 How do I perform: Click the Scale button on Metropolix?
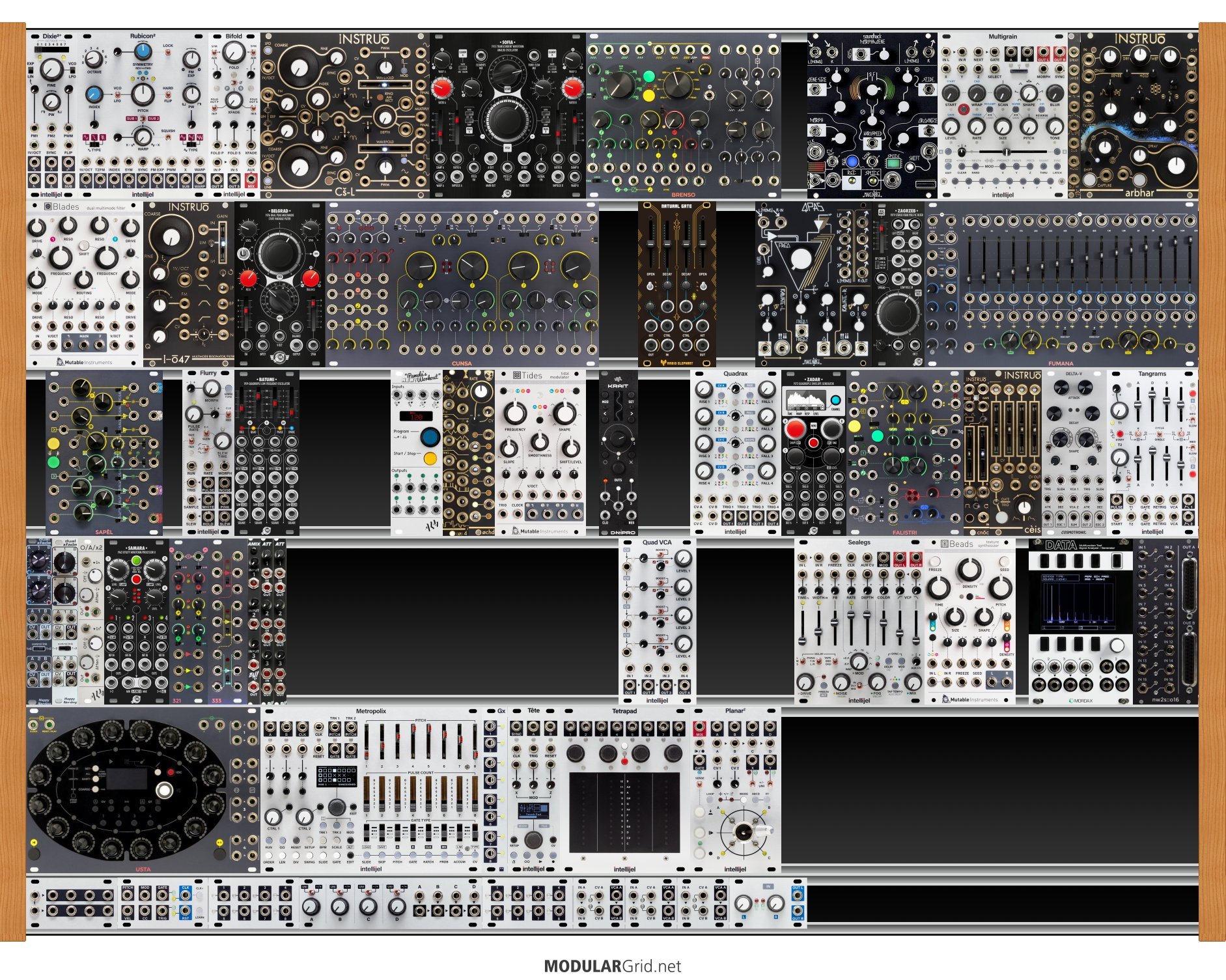(337, 840)
